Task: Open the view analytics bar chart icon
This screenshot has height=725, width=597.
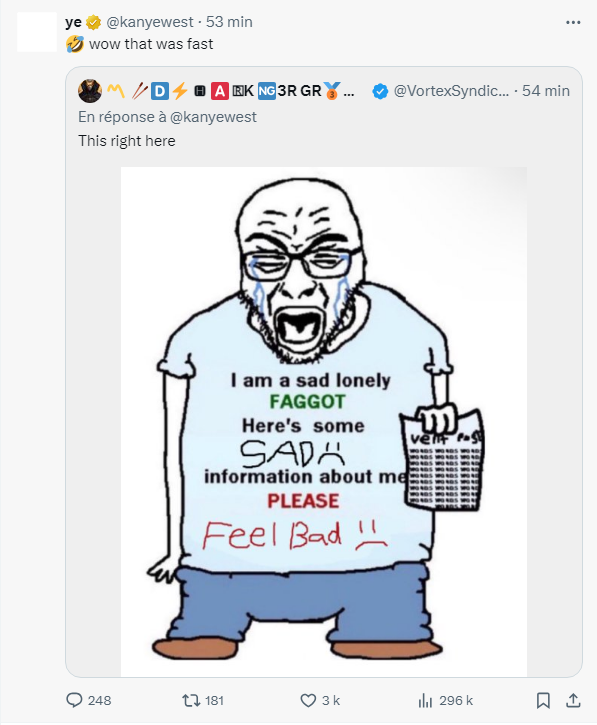Action: [425, 700]
